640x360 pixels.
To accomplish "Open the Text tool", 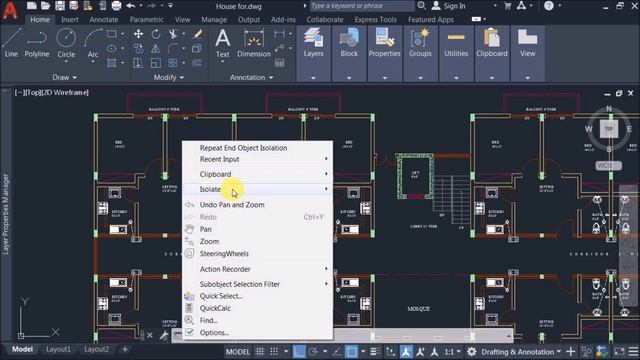I will coord(222,43).
